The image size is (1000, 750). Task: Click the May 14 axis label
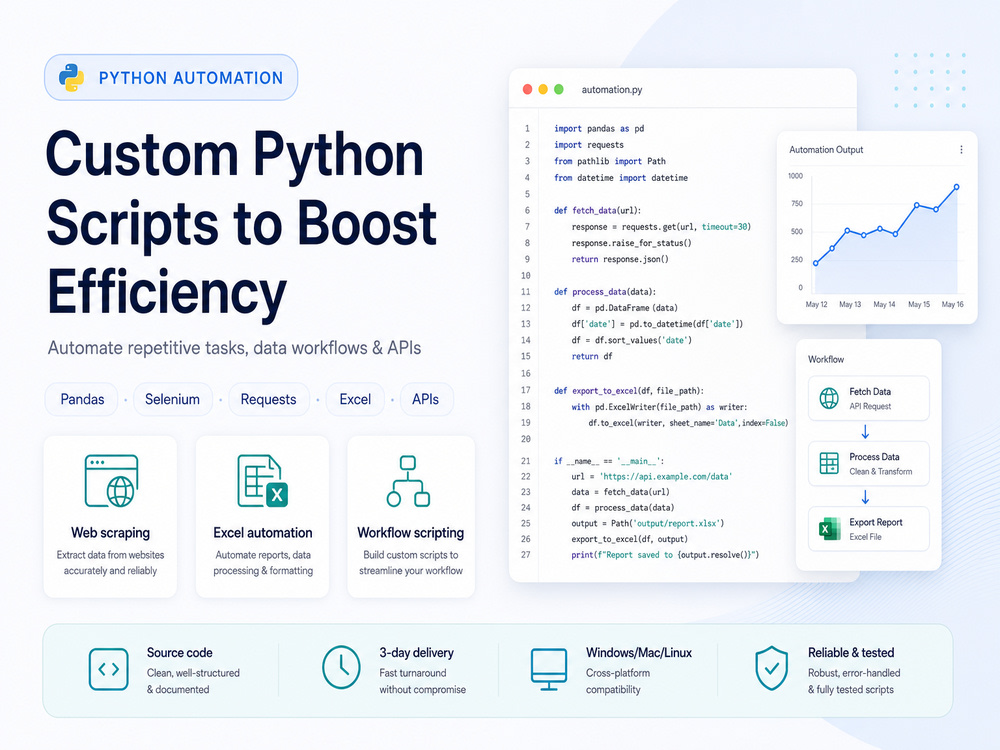(884, 304)
